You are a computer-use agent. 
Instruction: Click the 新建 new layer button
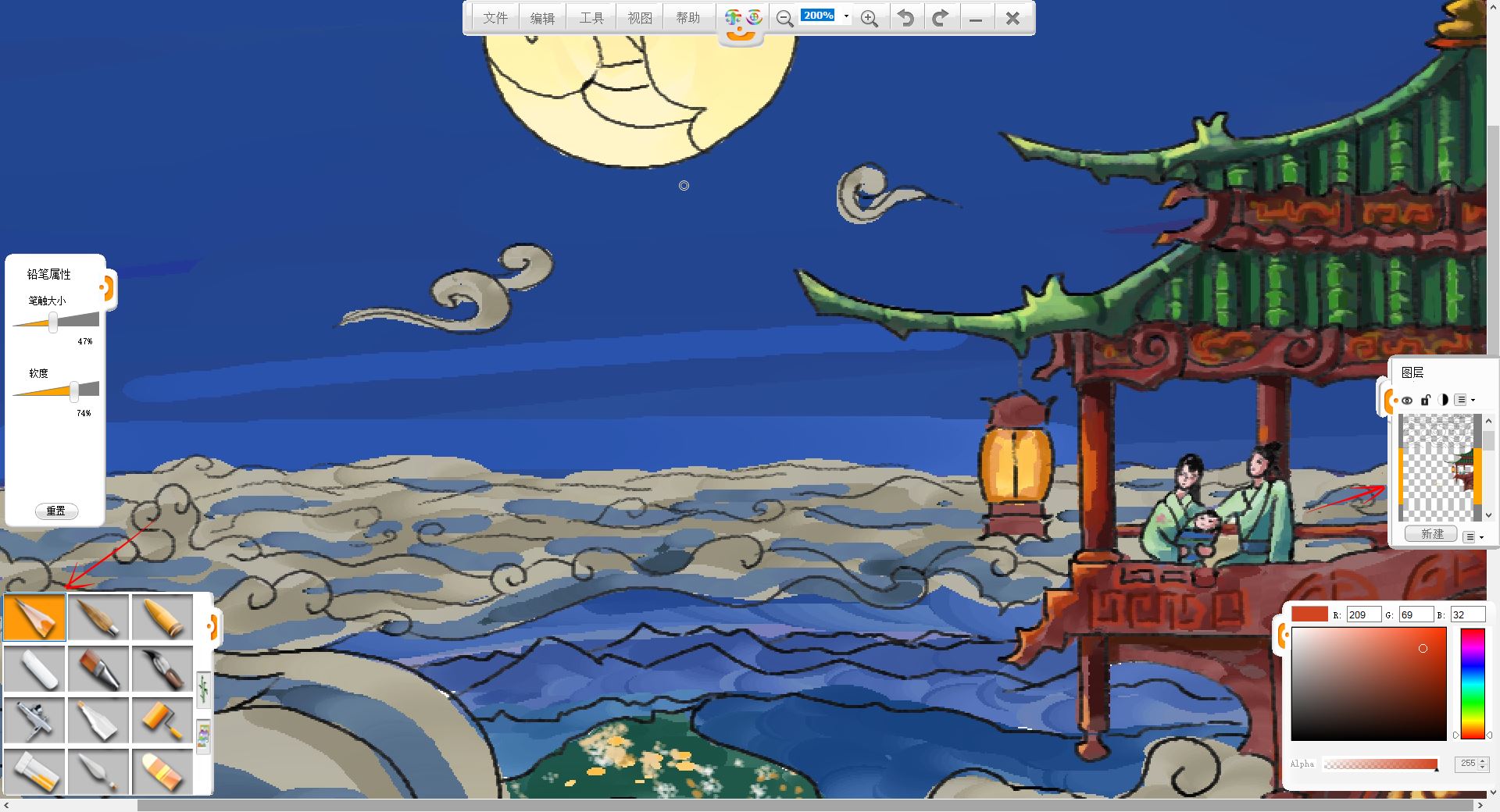click(1431, 534)
